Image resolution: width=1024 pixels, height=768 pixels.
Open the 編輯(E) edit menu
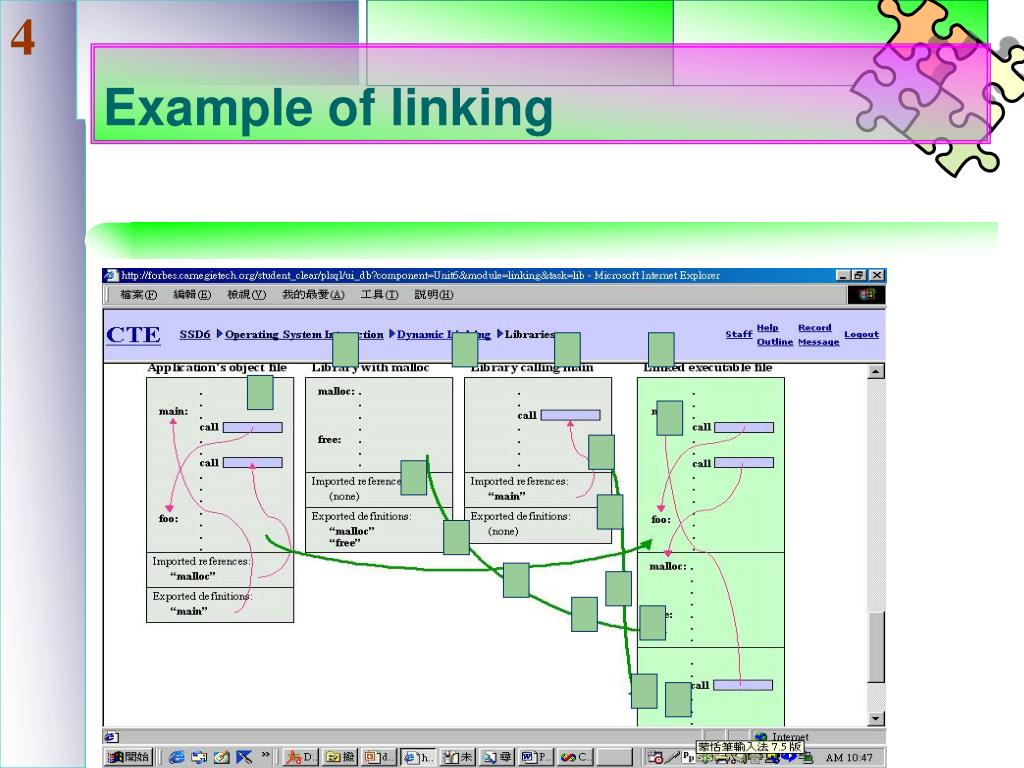192,295
